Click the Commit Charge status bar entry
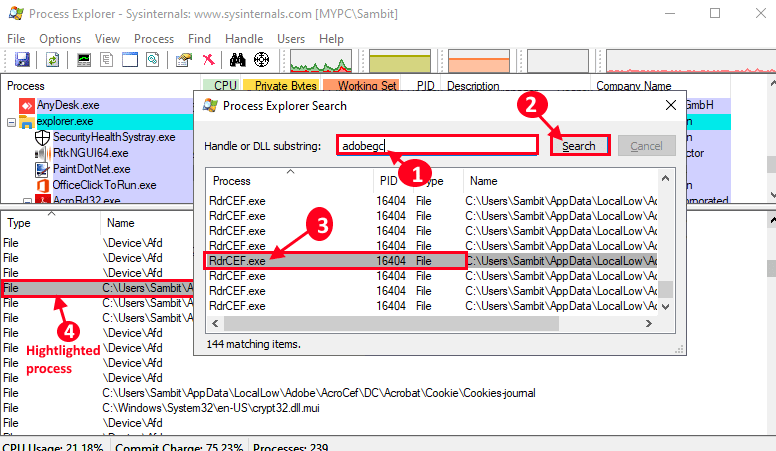Viewport: 776px width, 451px height. pos(179,446)
